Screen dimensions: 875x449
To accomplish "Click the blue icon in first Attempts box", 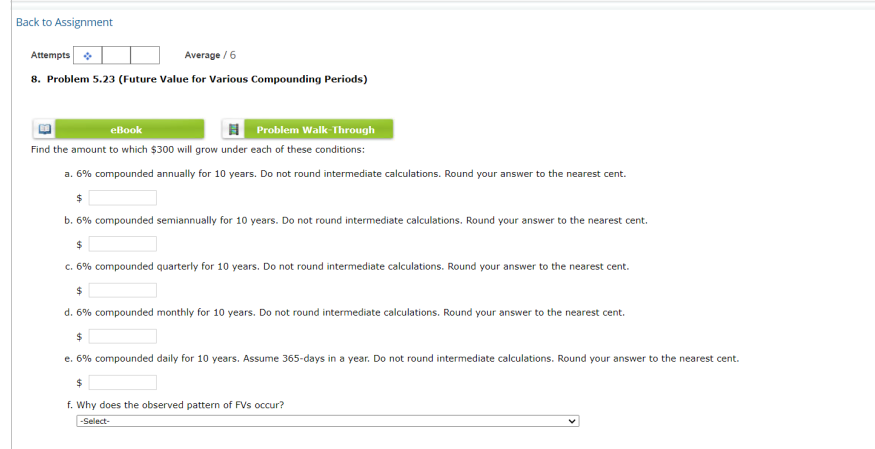I will pos(88,55).
